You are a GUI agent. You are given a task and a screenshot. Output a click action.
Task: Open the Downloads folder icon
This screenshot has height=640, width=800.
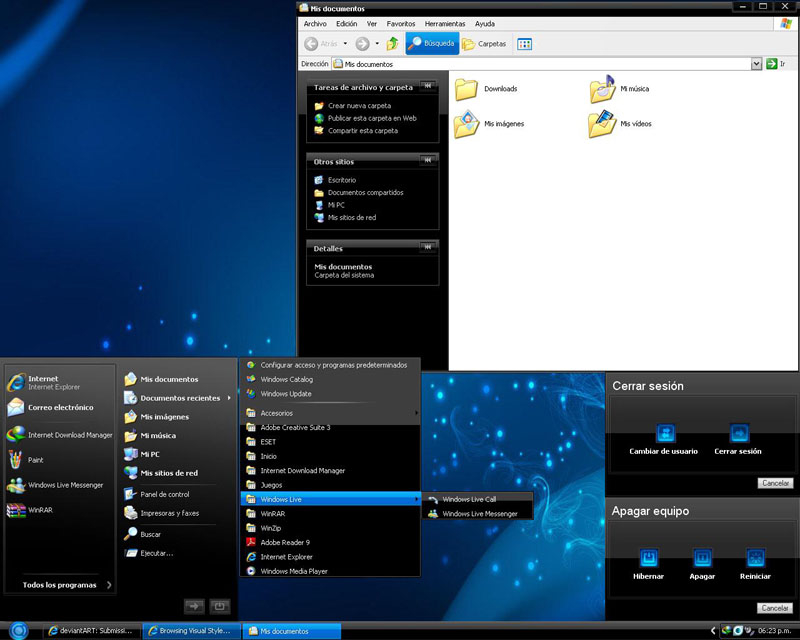pyautogui.click(x=466, y=89)
